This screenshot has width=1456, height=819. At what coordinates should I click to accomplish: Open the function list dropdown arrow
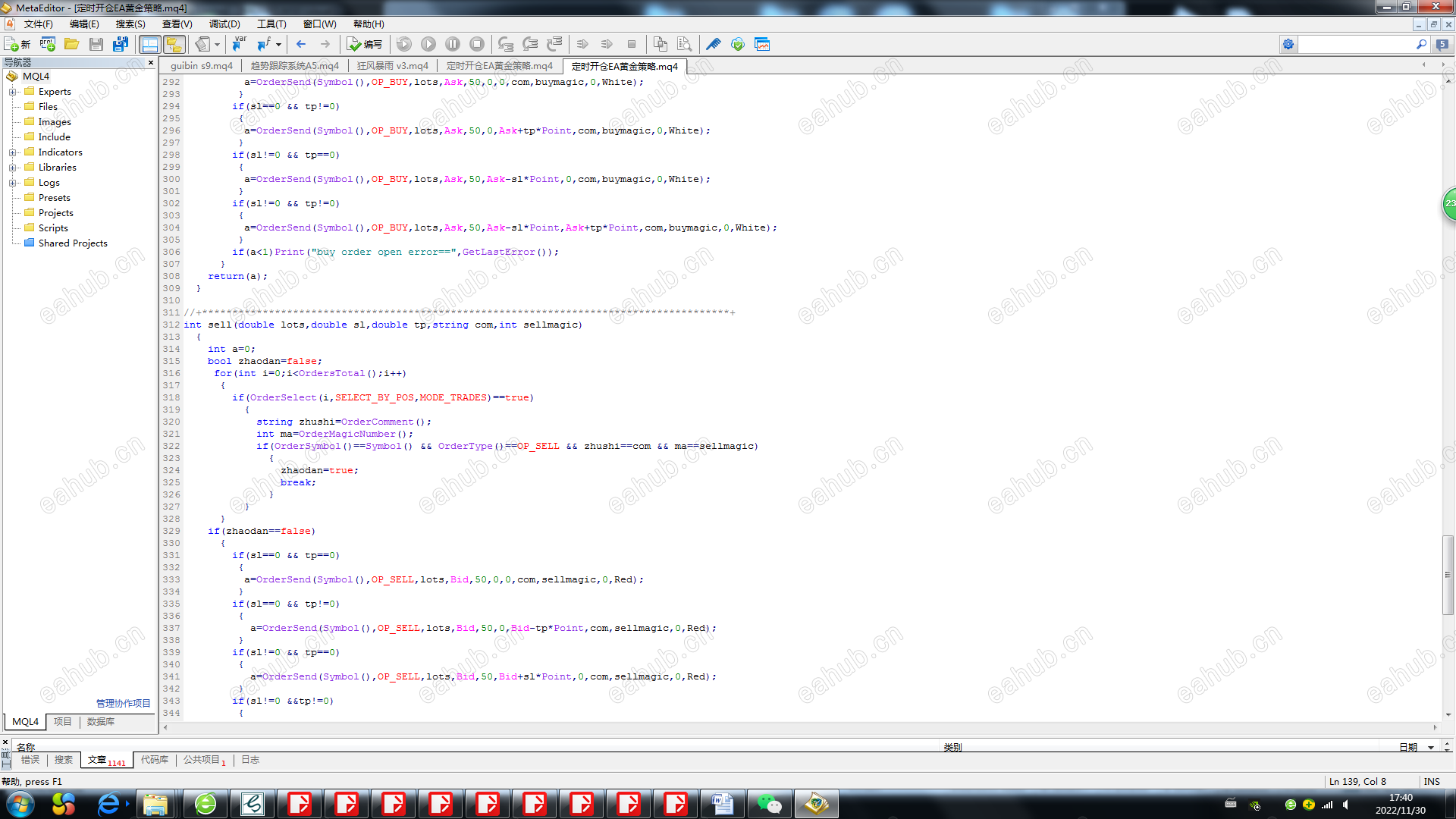click(278, 44)
